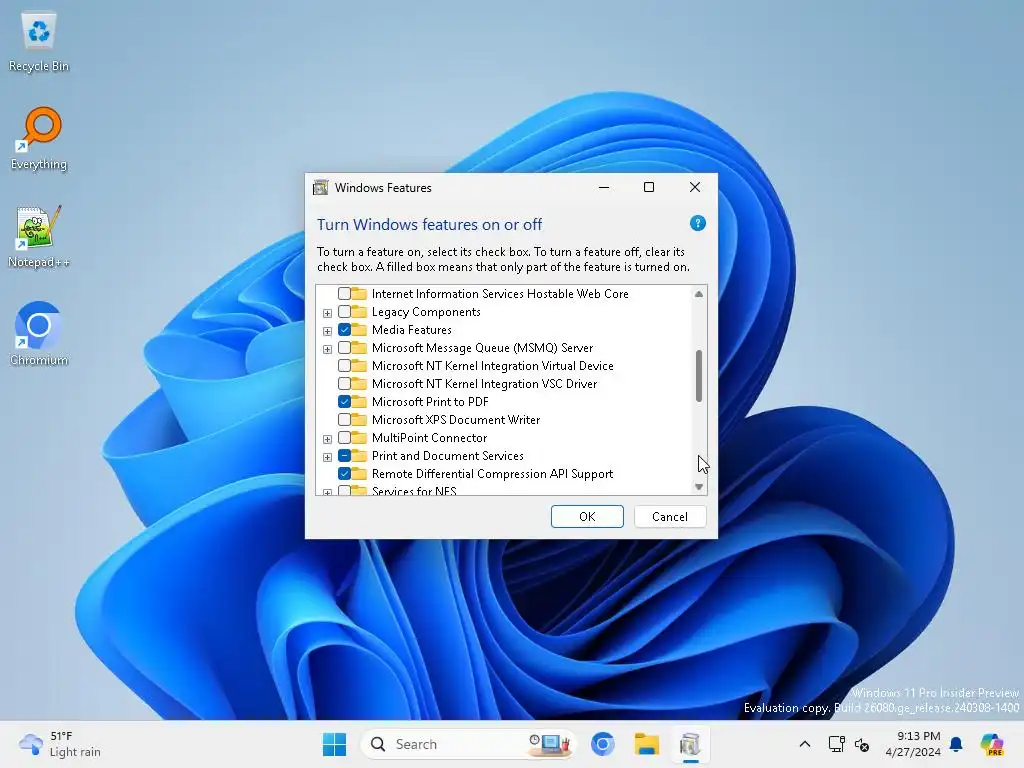The height and width of the screenshot is (768, 1024).
Task: Enable Internet Information Services Hostable Web Core checkbox
Action: click(344, 294)
